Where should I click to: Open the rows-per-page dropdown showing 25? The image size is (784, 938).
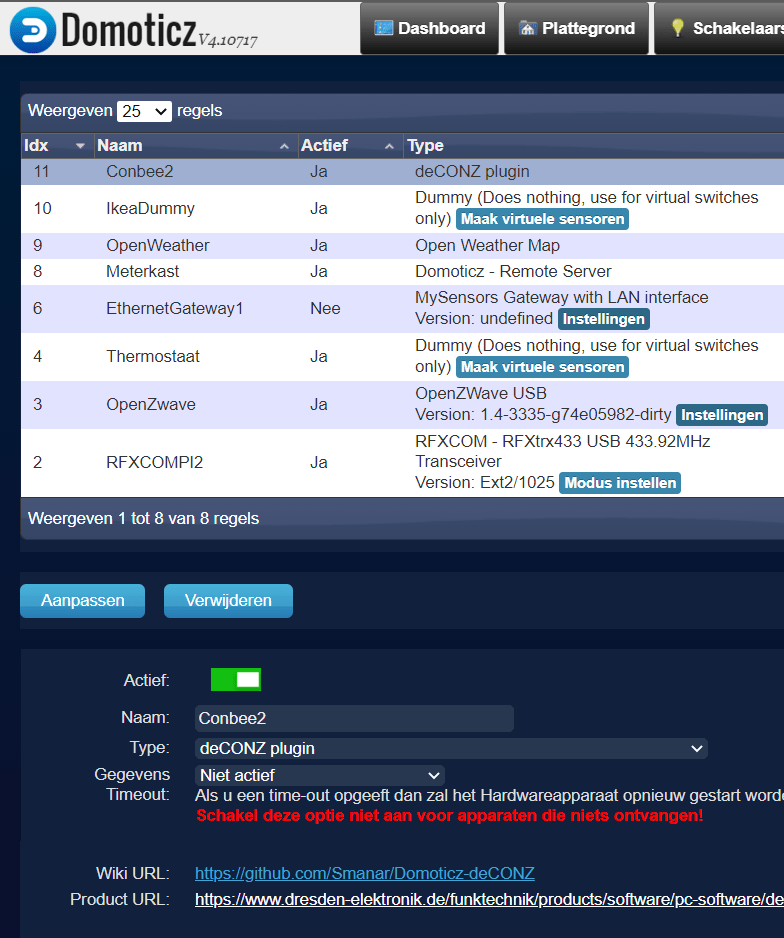(x=144, y=111)
